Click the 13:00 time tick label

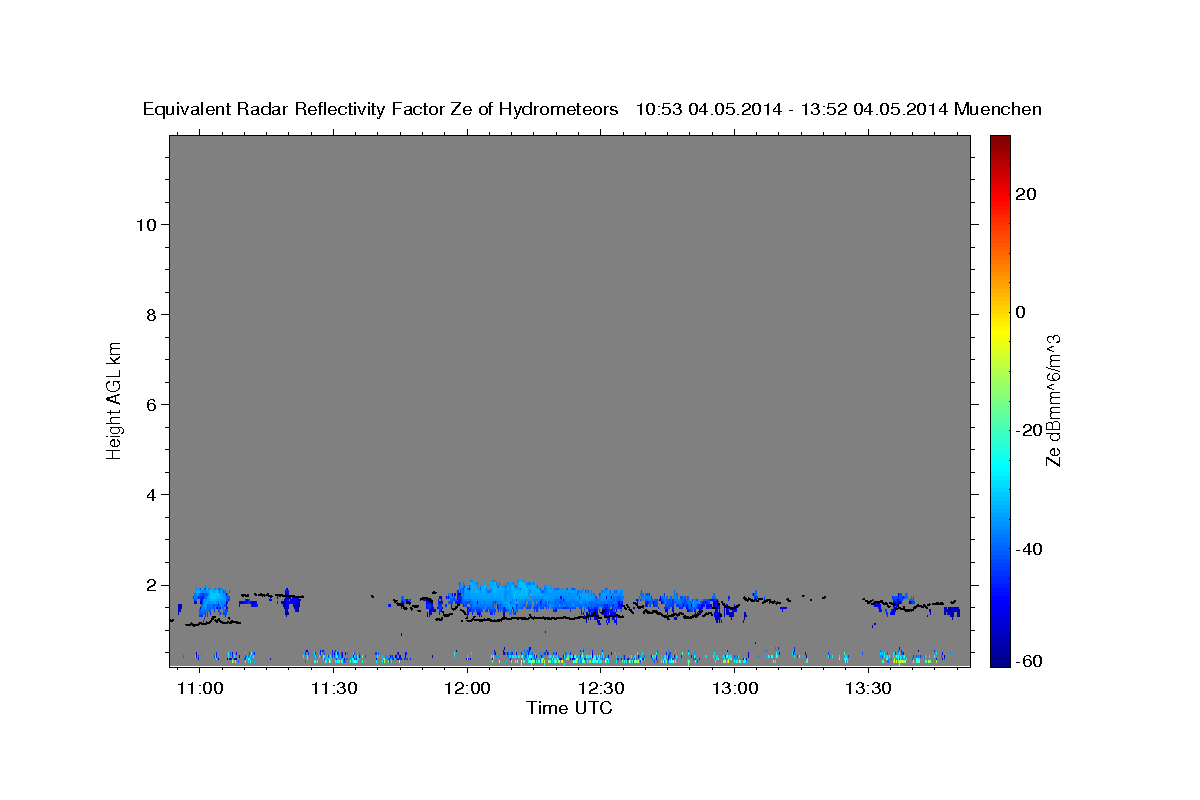(x=735, y=688)
